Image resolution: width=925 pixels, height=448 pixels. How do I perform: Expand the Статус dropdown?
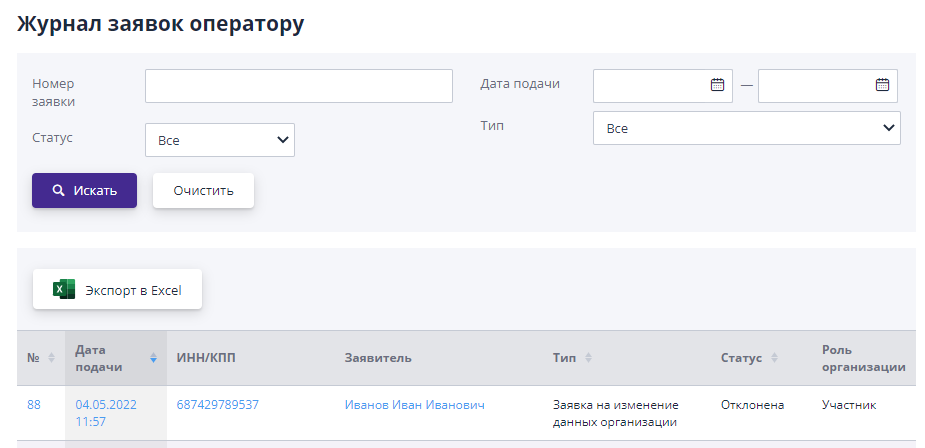[220, 141]
